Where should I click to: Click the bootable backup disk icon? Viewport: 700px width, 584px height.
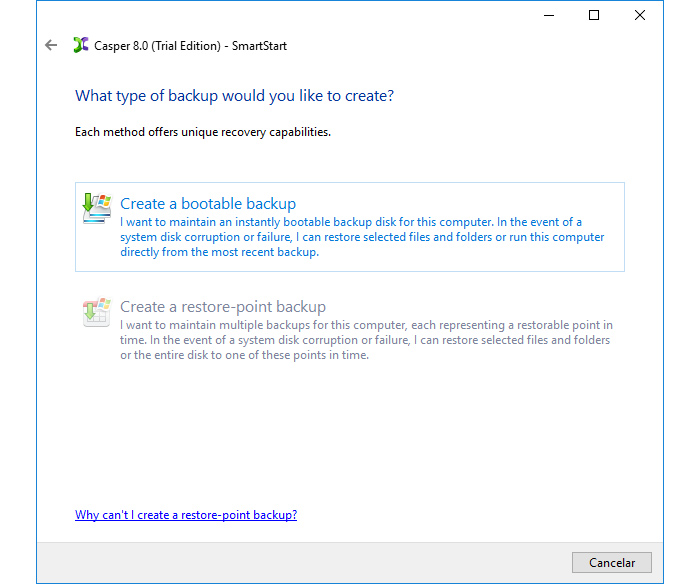click(96, 208)
